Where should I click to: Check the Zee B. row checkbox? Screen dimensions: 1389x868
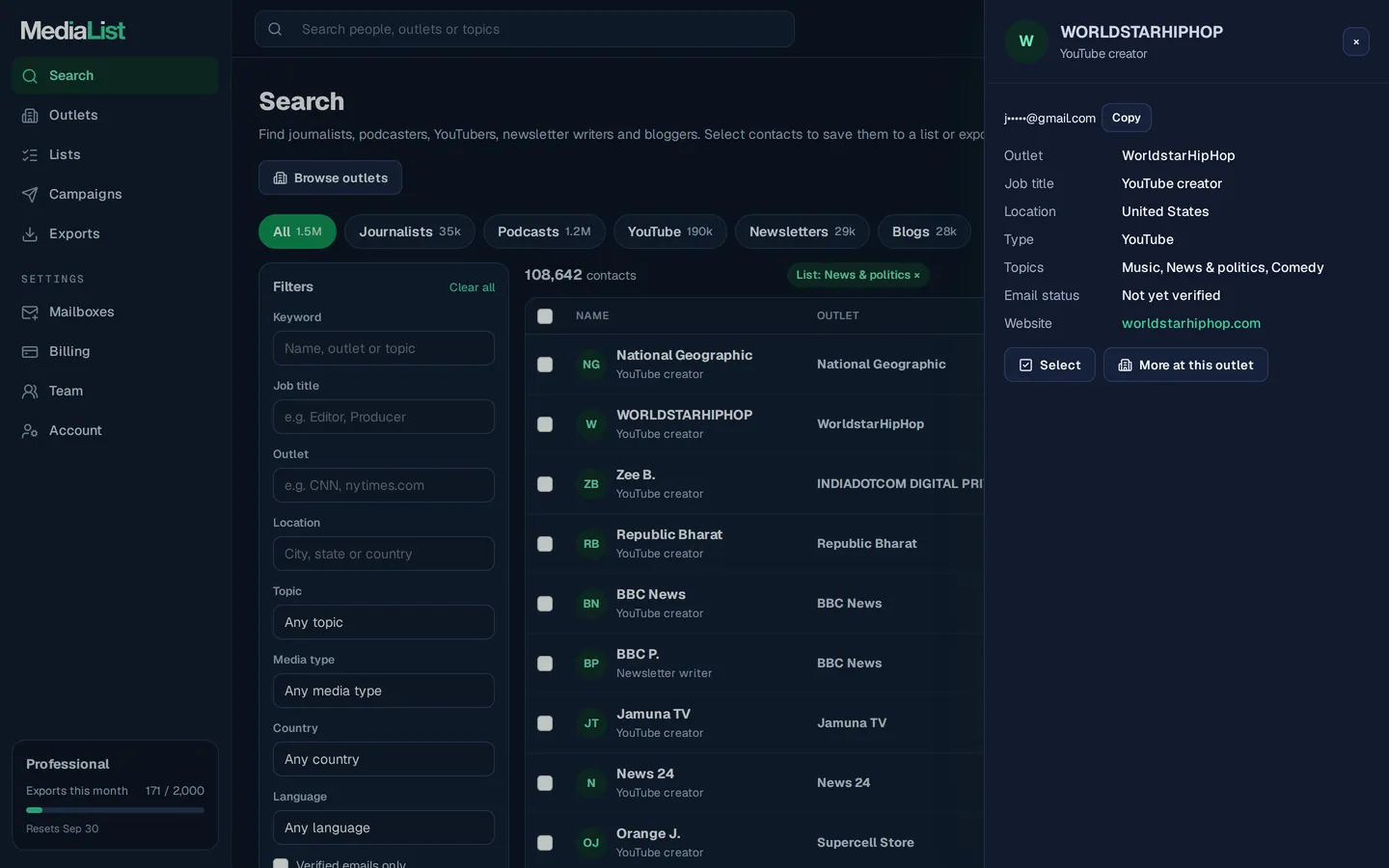[x=545, y=484]
